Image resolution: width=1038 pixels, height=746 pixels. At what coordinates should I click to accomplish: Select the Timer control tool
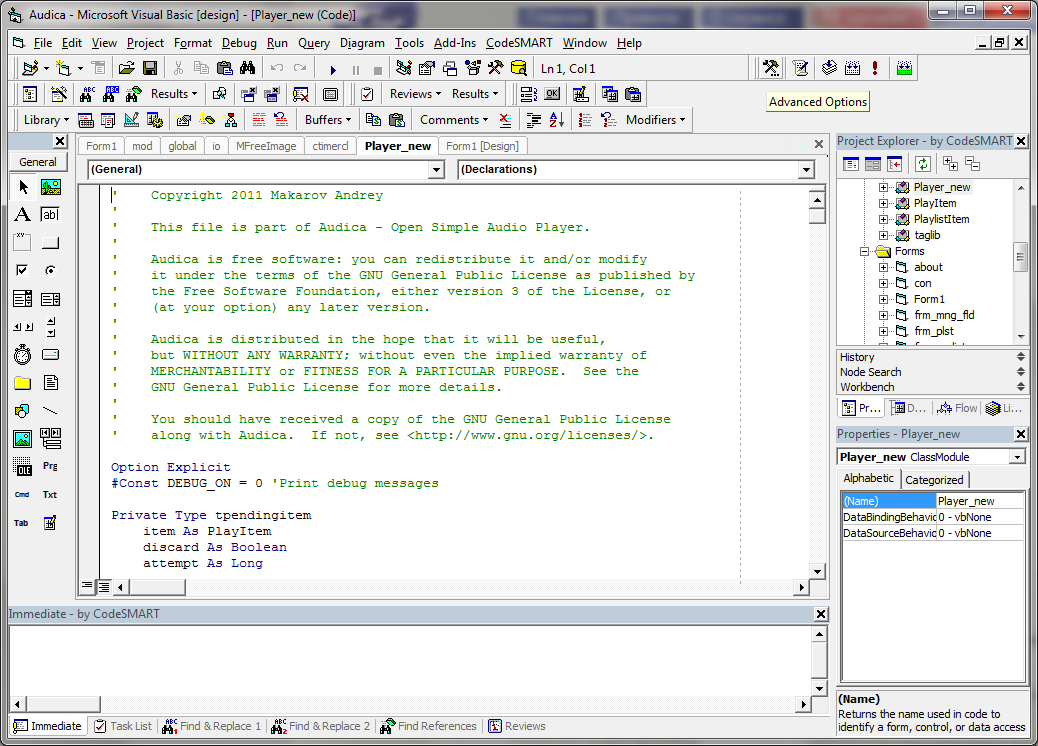coord(23,355)
